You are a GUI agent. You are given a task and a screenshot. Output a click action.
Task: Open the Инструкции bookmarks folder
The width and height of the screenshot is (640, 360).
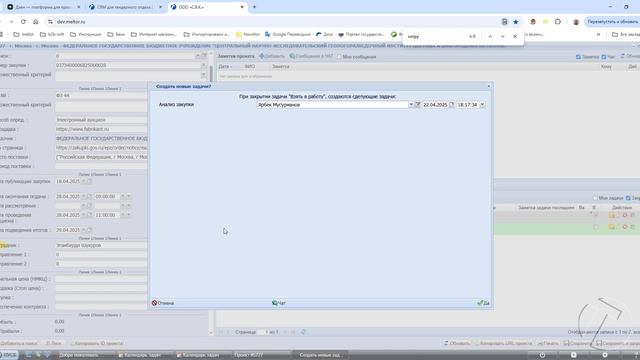click(86, 35)
